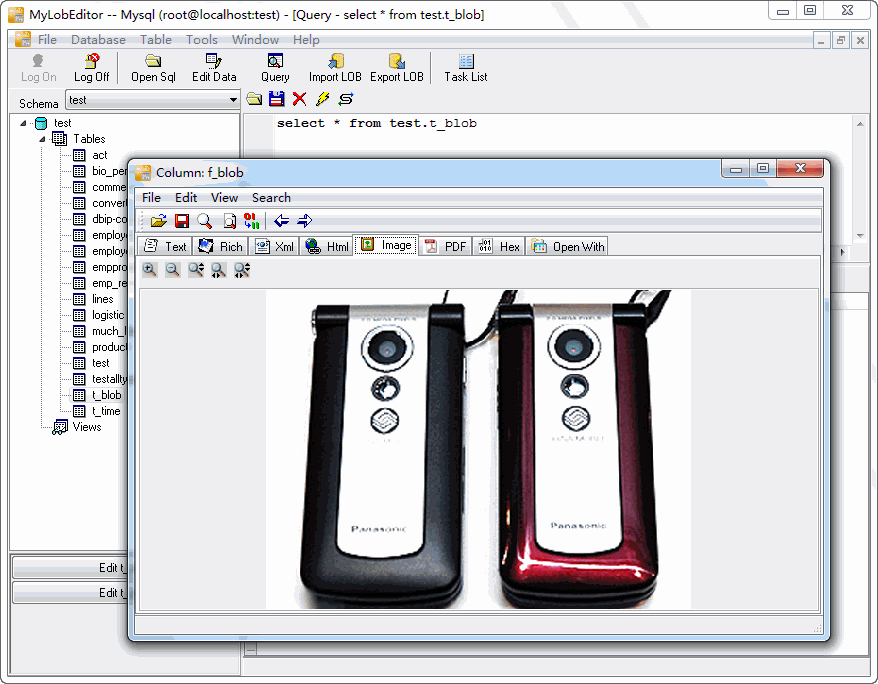Switch to the Xml tab
Screen dimensions: 878x684
click(274, 246)
